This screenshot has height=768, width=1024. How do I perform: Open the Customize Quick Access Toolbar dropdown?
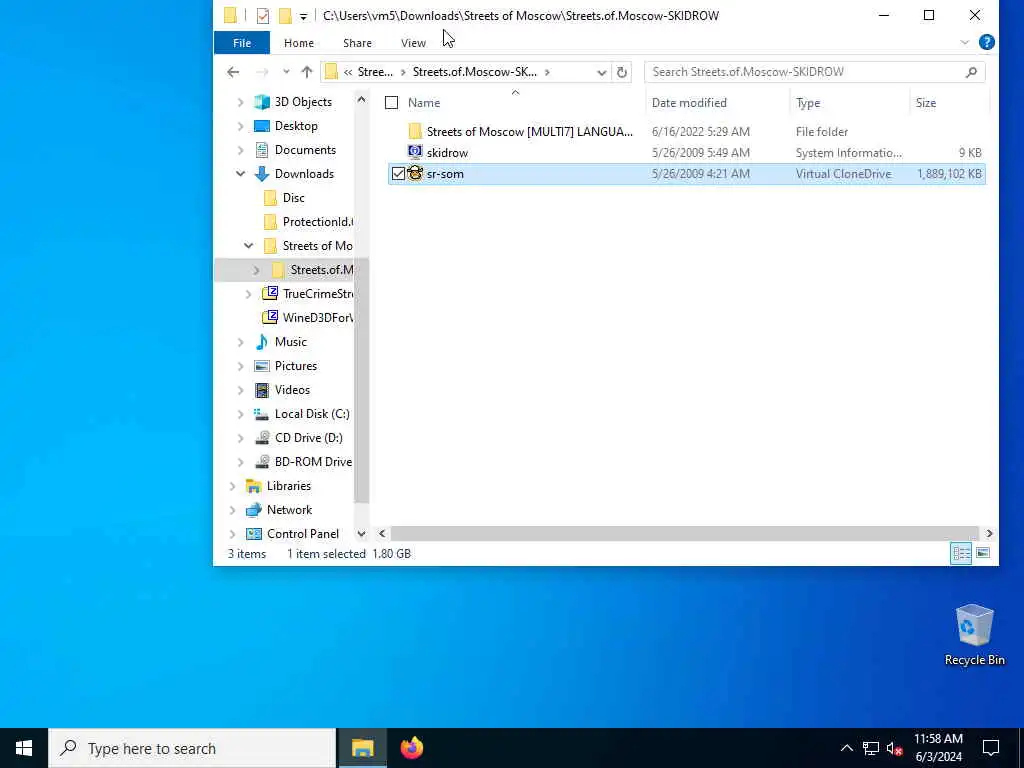(x=303, y=16)
